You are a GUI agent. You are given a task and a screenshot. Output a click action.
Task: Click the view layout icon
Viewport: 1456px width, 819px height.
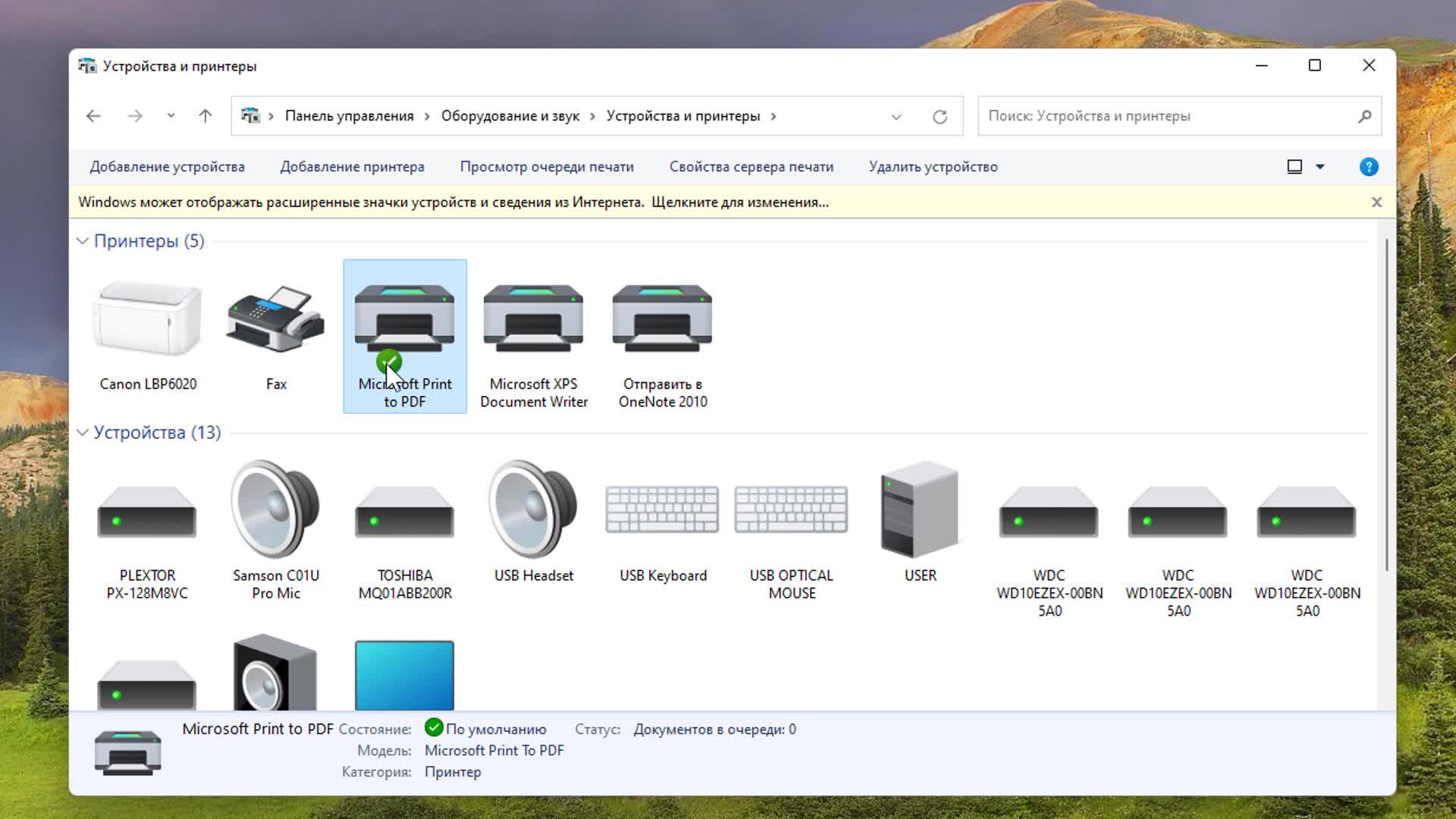(1294, 167)
